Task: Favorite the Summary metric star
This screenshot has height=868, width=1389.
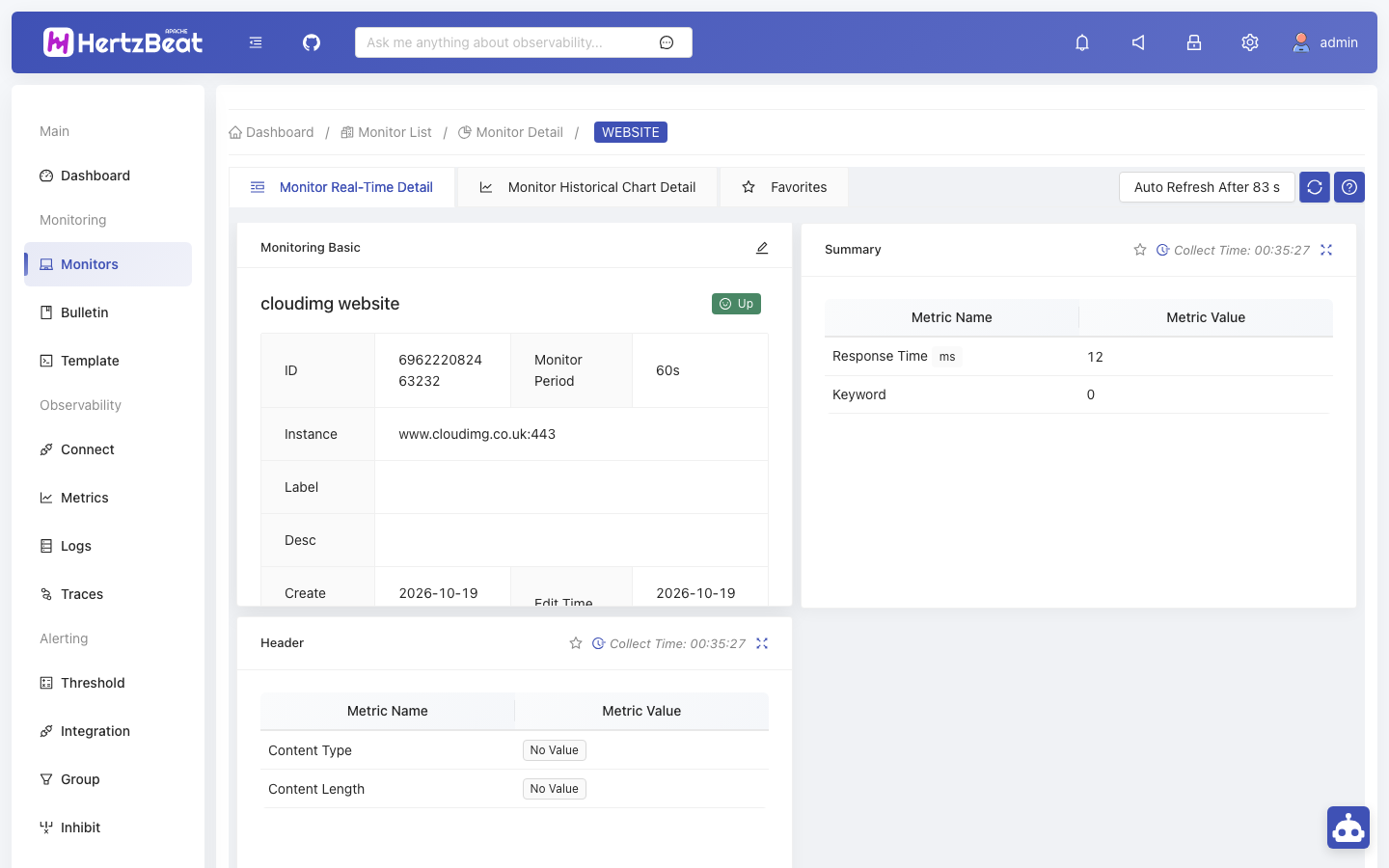Action: coord(1140,250)
